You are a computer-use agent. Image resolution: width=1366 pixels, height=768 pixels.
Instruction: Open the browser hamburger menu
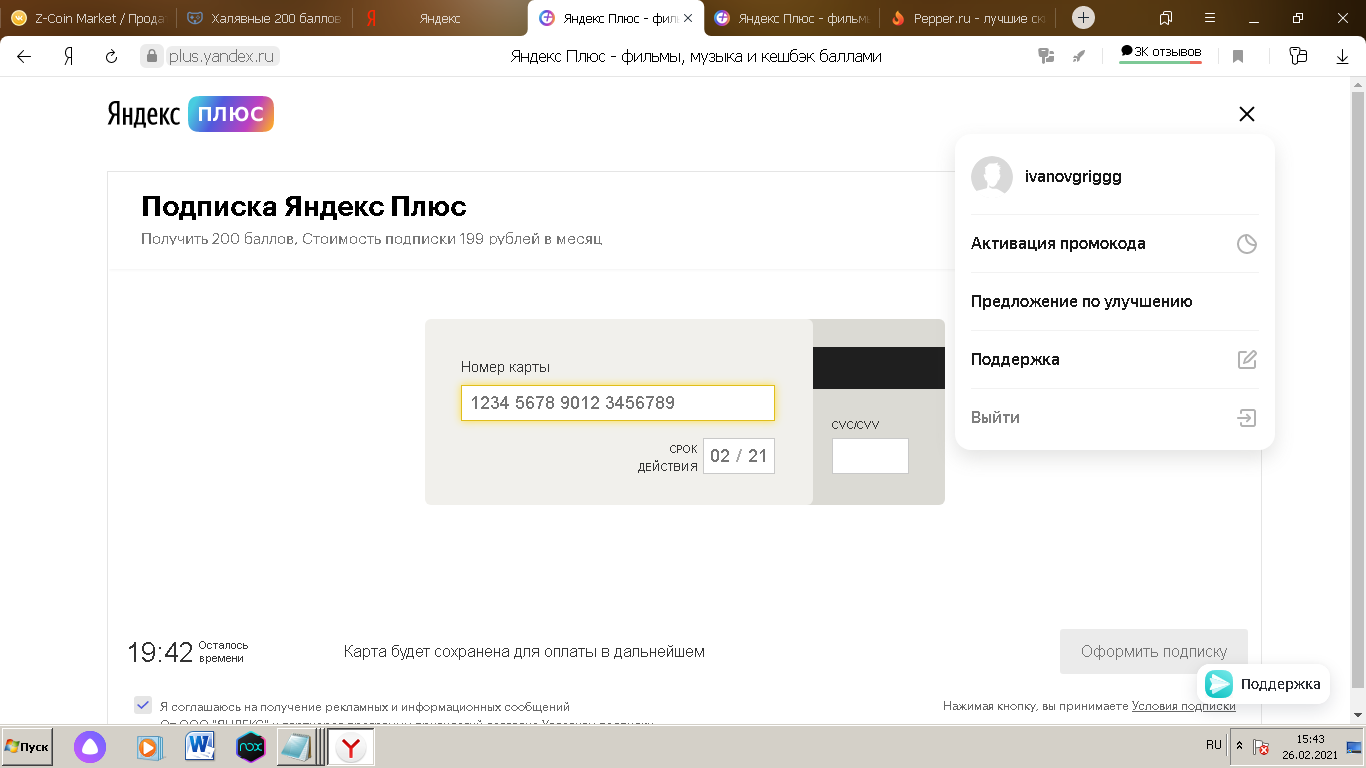[1210, 18]
